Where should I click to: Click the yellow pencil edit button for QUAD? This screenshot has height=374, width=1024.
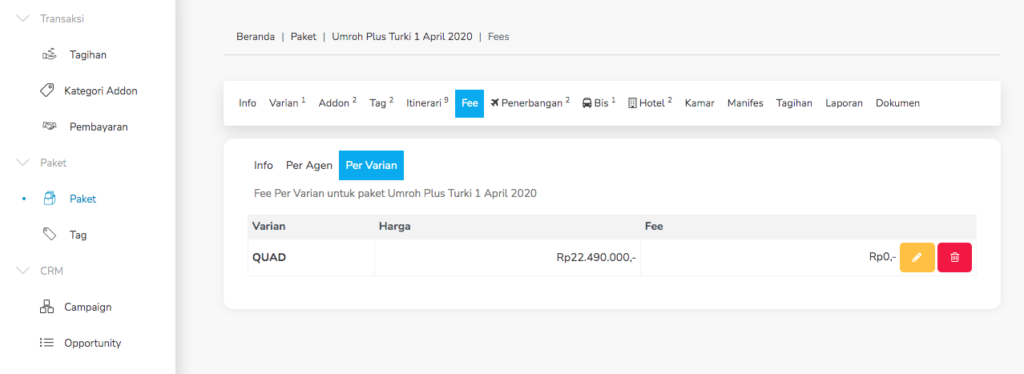pyautogui.click(x=917, y=257)
